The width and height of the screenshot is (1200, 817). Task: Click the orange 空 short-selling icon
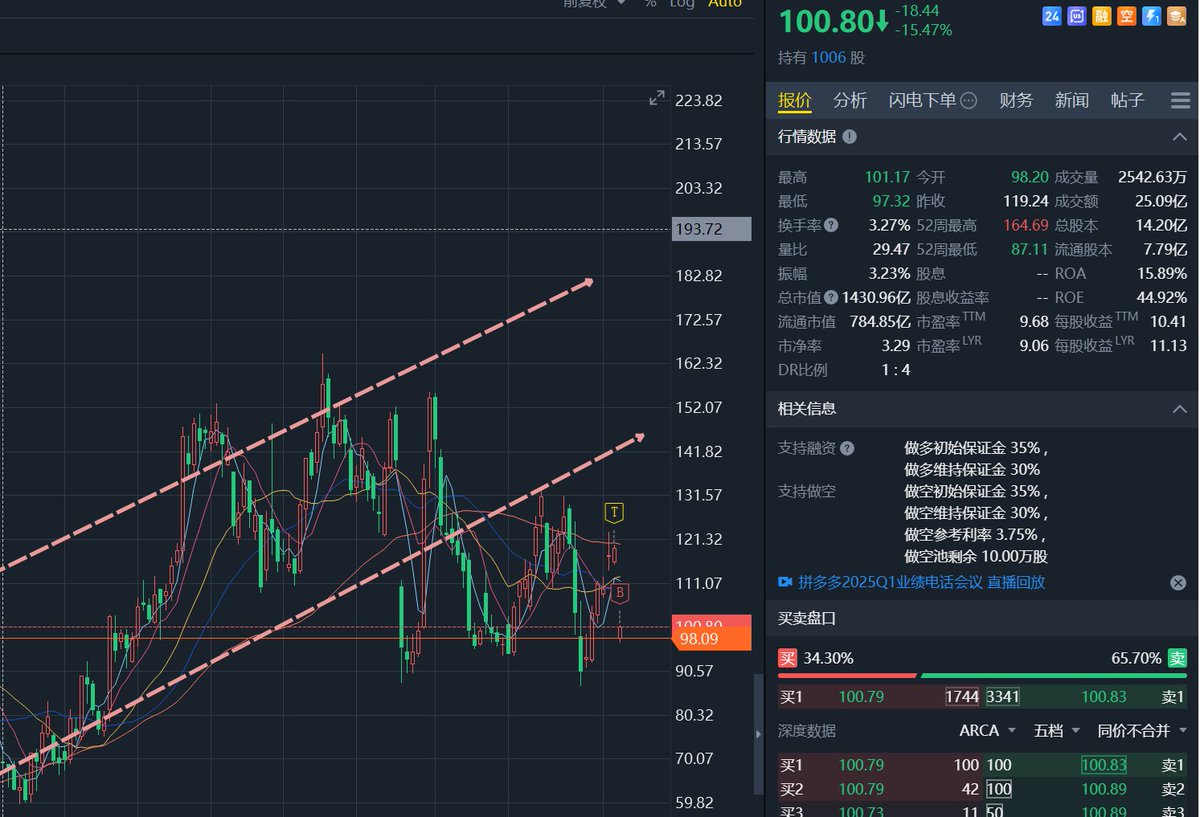[1126, 16]
